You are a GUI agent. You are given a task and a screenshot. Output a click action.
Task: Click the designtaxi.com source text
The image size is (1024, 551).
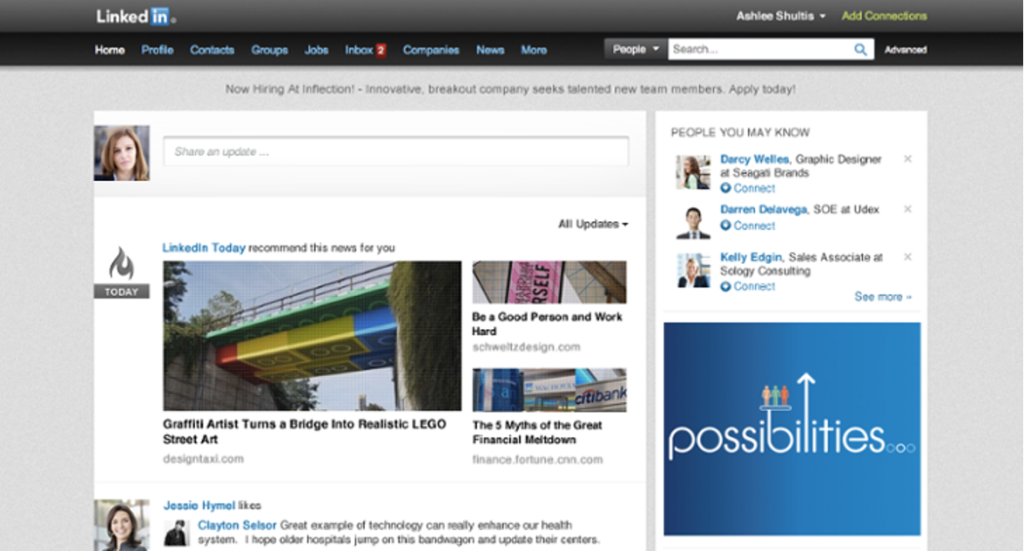[x=203, y=459]
